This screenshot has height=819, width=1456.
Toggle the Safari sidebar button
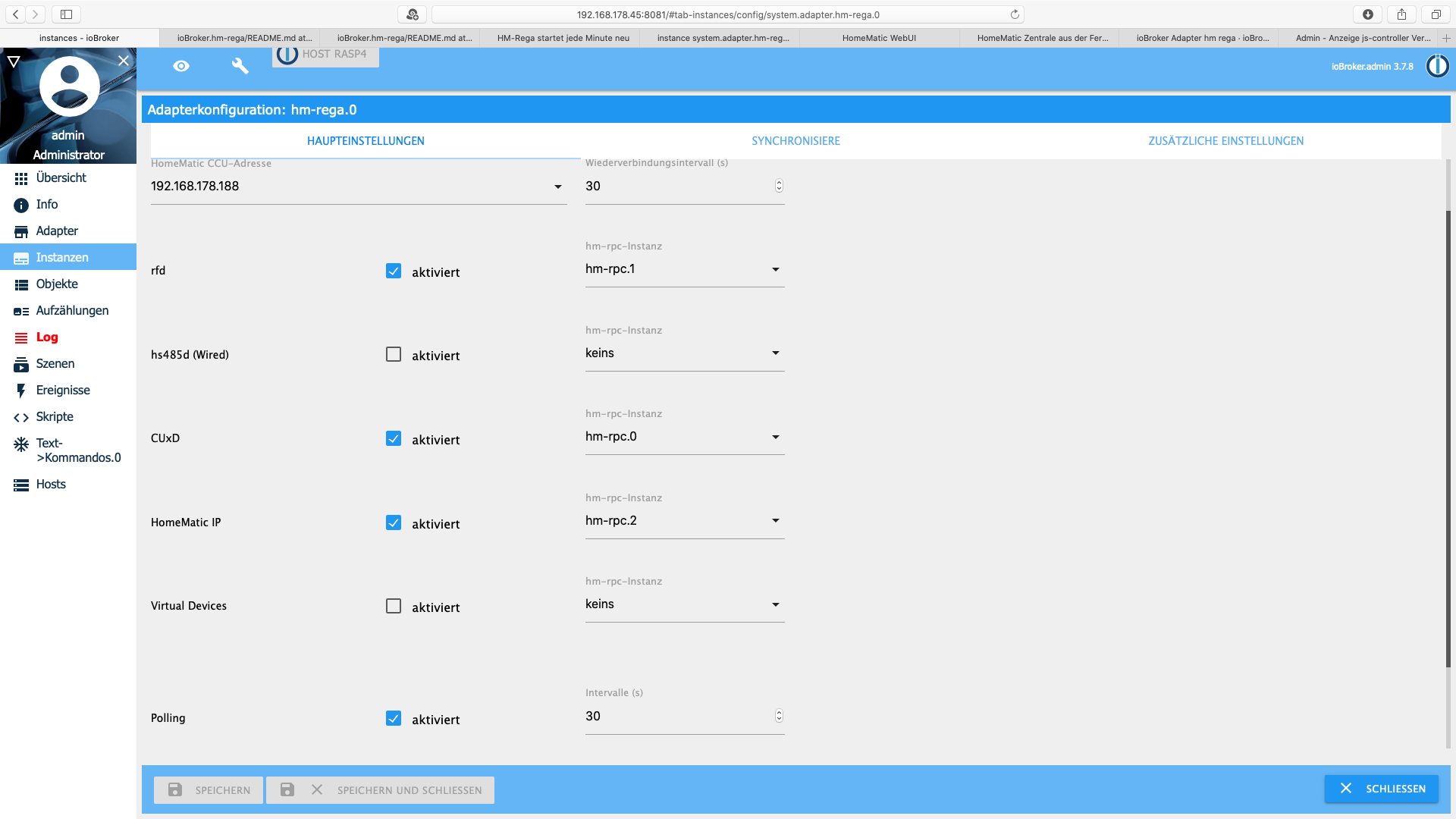click(x=66, y=14)
